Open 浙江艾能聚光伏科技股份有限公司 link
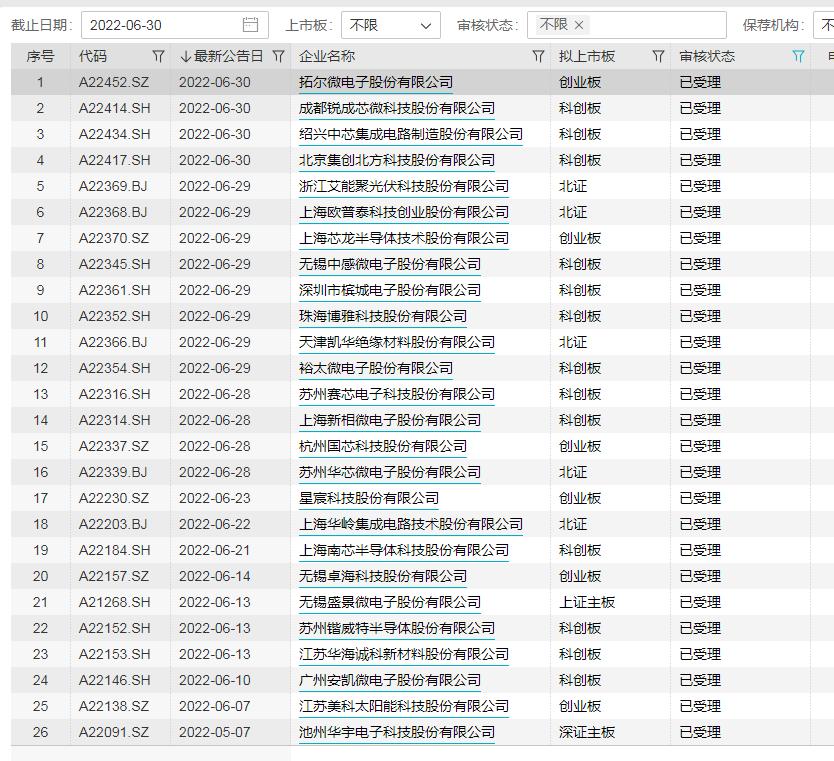 point(404,187)
